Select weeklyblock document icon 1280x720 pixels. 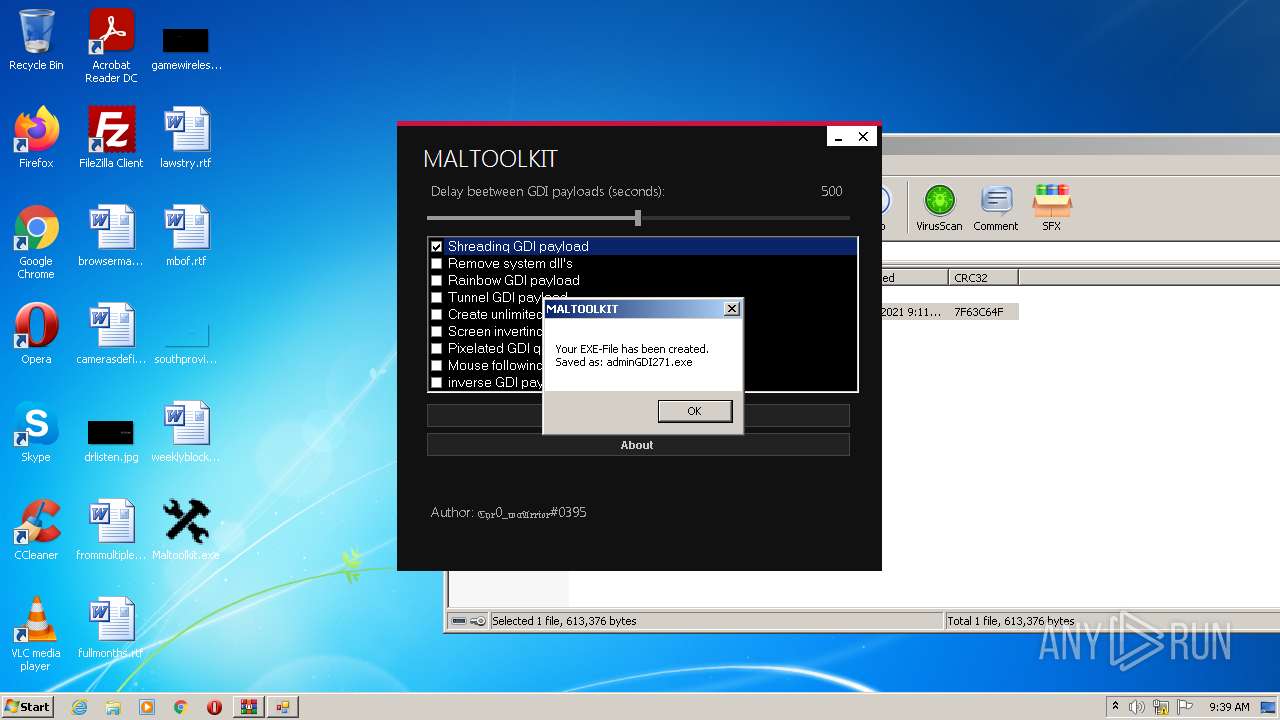[x=186, y=432]
